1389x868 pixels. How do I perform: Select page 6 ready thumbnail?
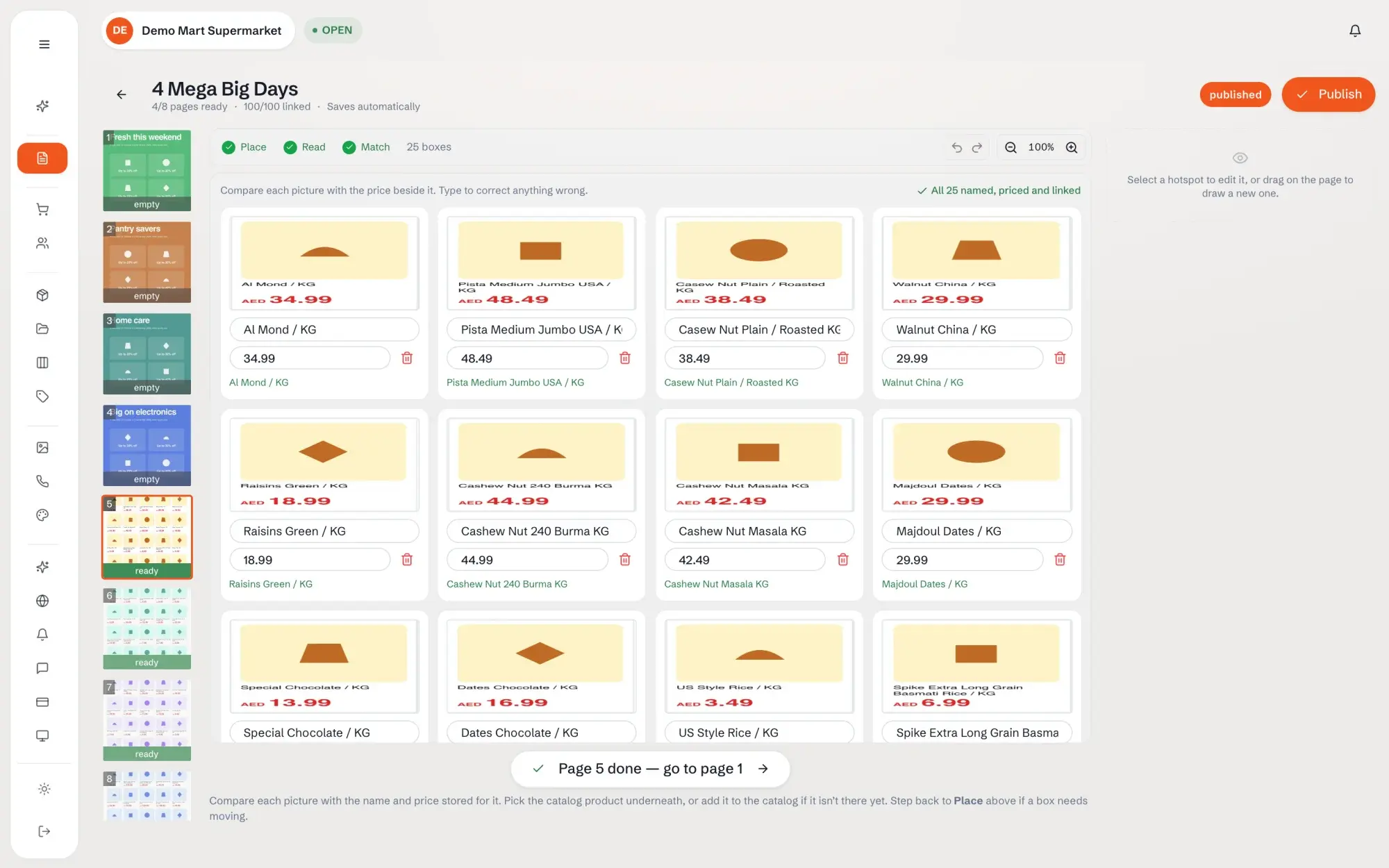(x=147, y=628)
